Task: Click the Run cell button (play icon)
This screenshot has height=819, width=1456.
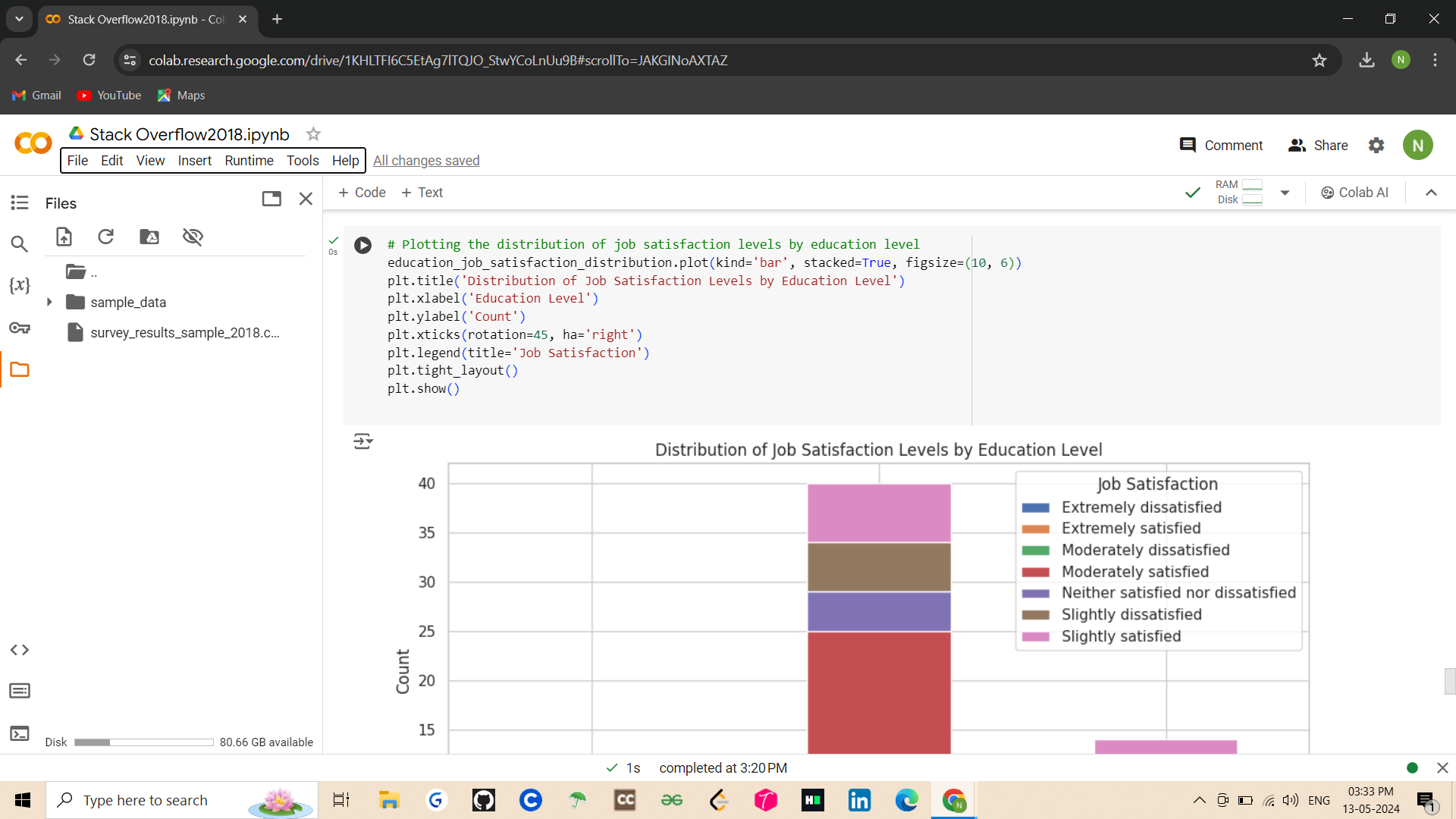Action: [x=362, y=244]
